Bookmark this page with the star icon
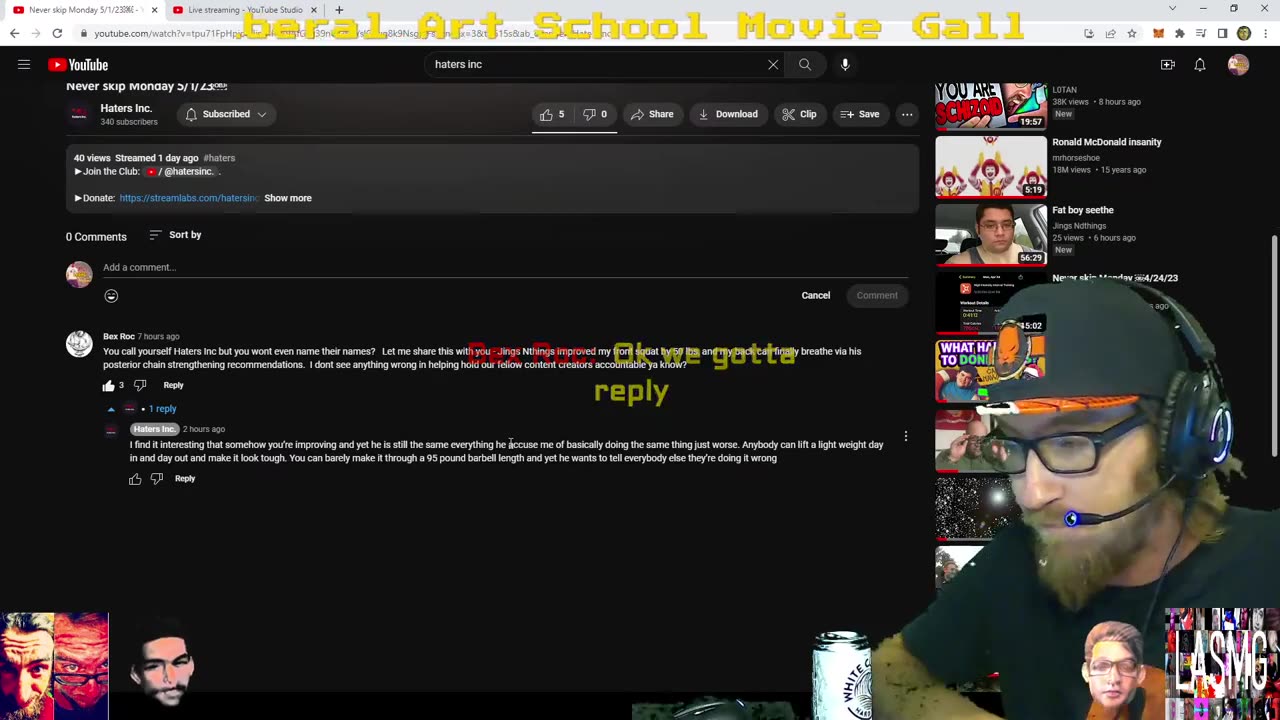Viewport: 1280px width, 720px height. click(1132, 33)
